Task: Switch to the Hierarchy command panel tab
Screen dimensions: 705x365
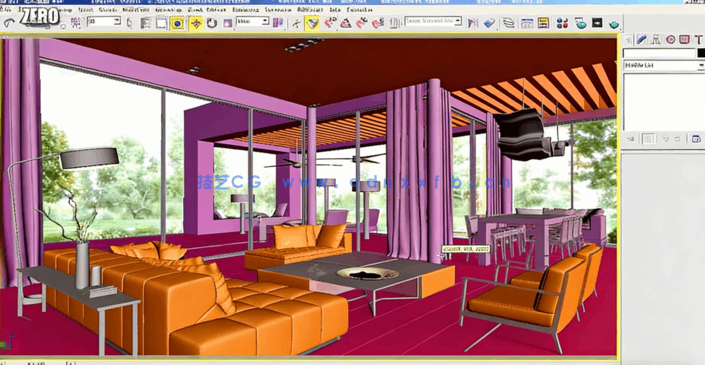Action: tap(656, 40)
